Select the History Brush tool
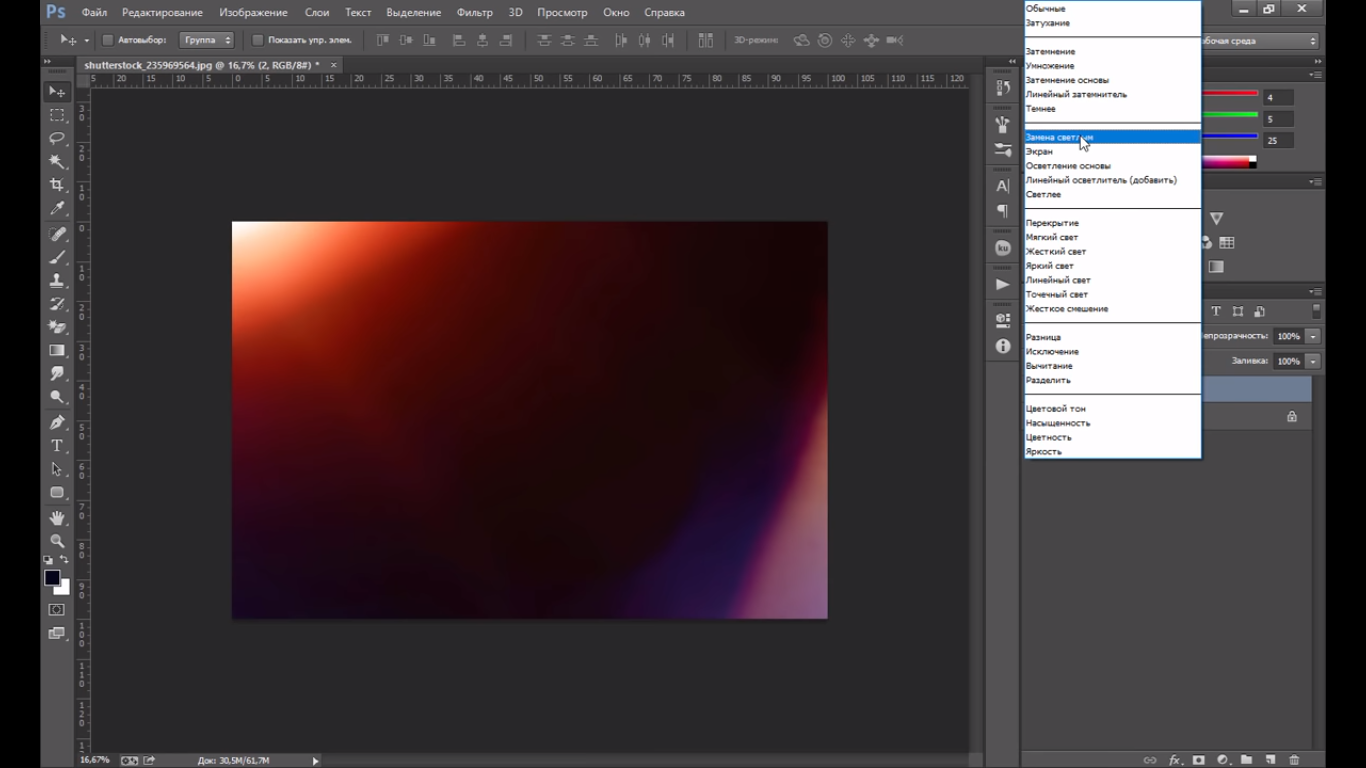 point(57,303)
